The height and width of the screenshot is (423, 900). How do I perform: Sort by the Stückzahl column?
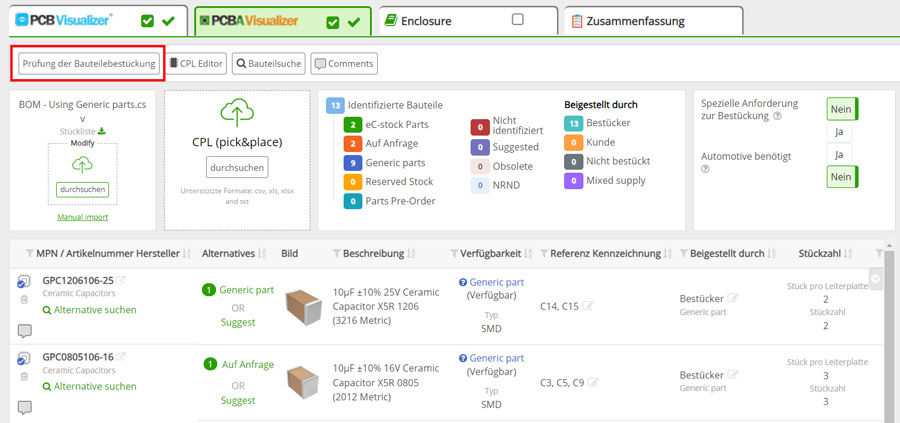click(849, 254)
